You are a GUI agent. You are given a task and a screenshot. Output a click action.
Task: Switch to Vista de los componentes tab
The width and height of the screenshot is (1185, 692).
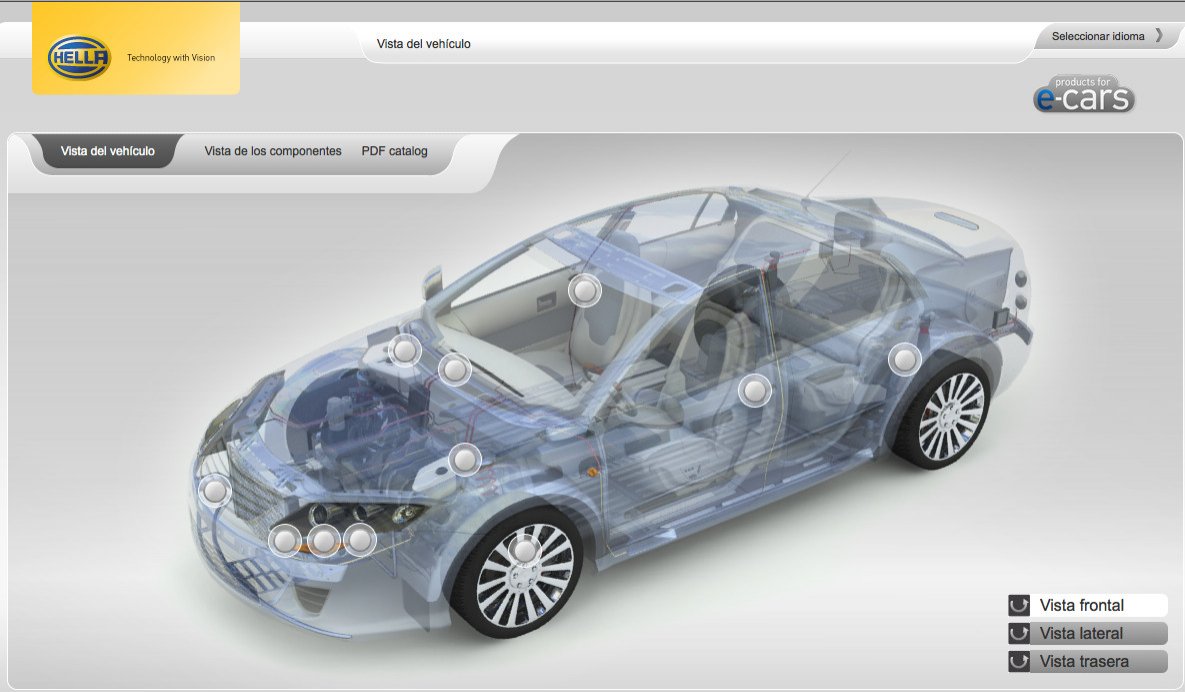click(273, 151)
